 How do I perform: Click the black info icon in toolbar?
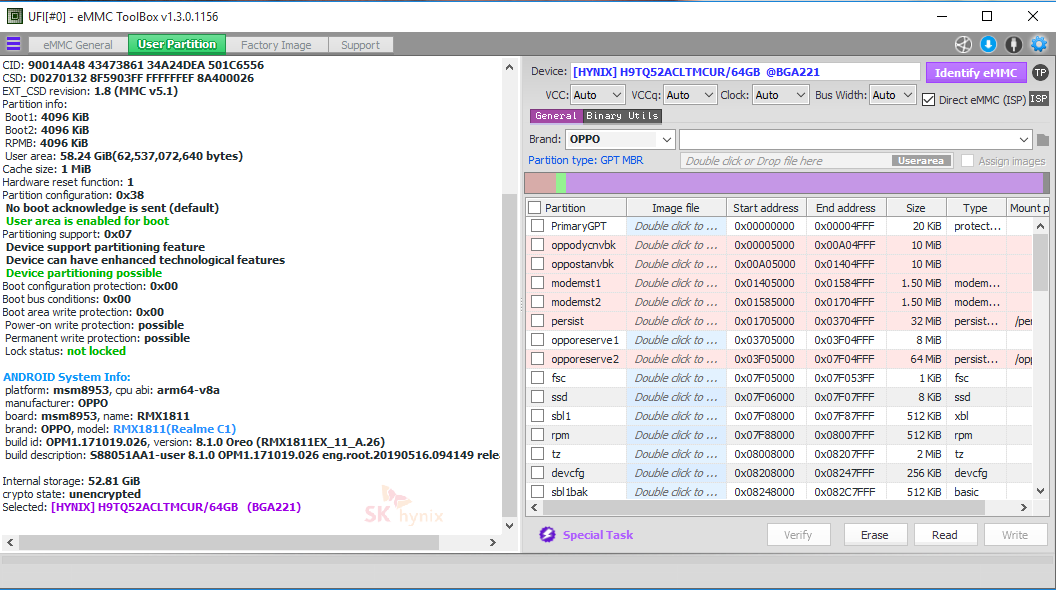click(1013, 44)
